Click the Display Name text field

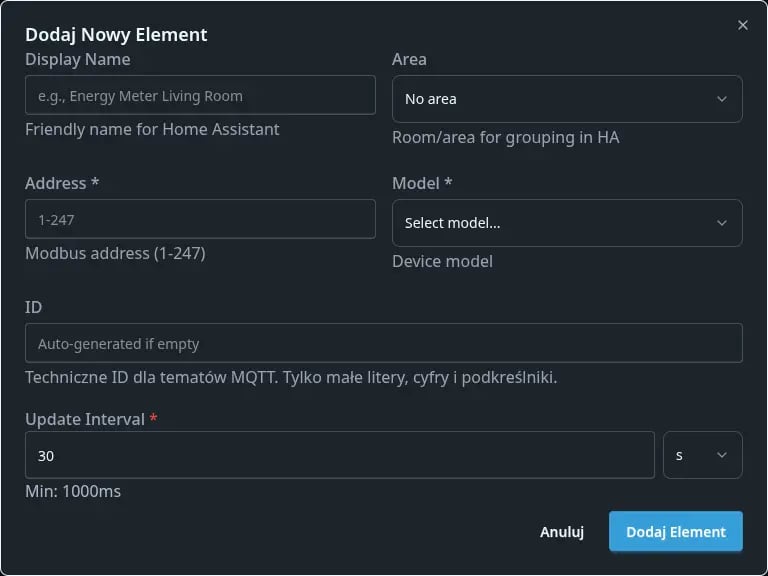coord(200,97)
